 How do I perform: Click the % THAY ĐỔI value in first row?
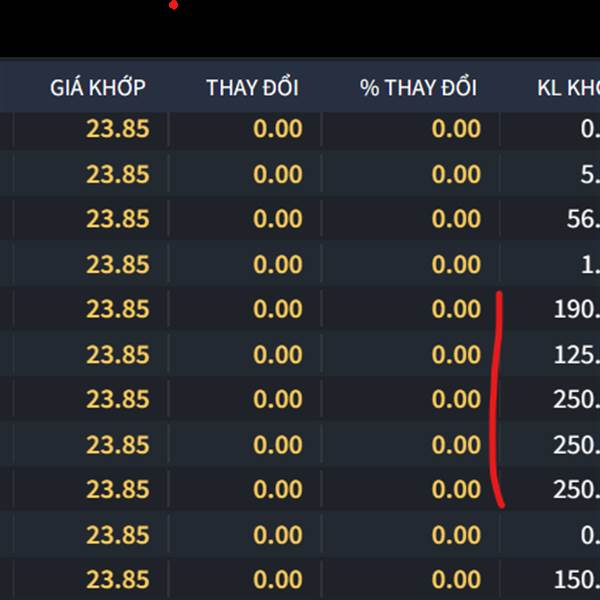point(456,129)
